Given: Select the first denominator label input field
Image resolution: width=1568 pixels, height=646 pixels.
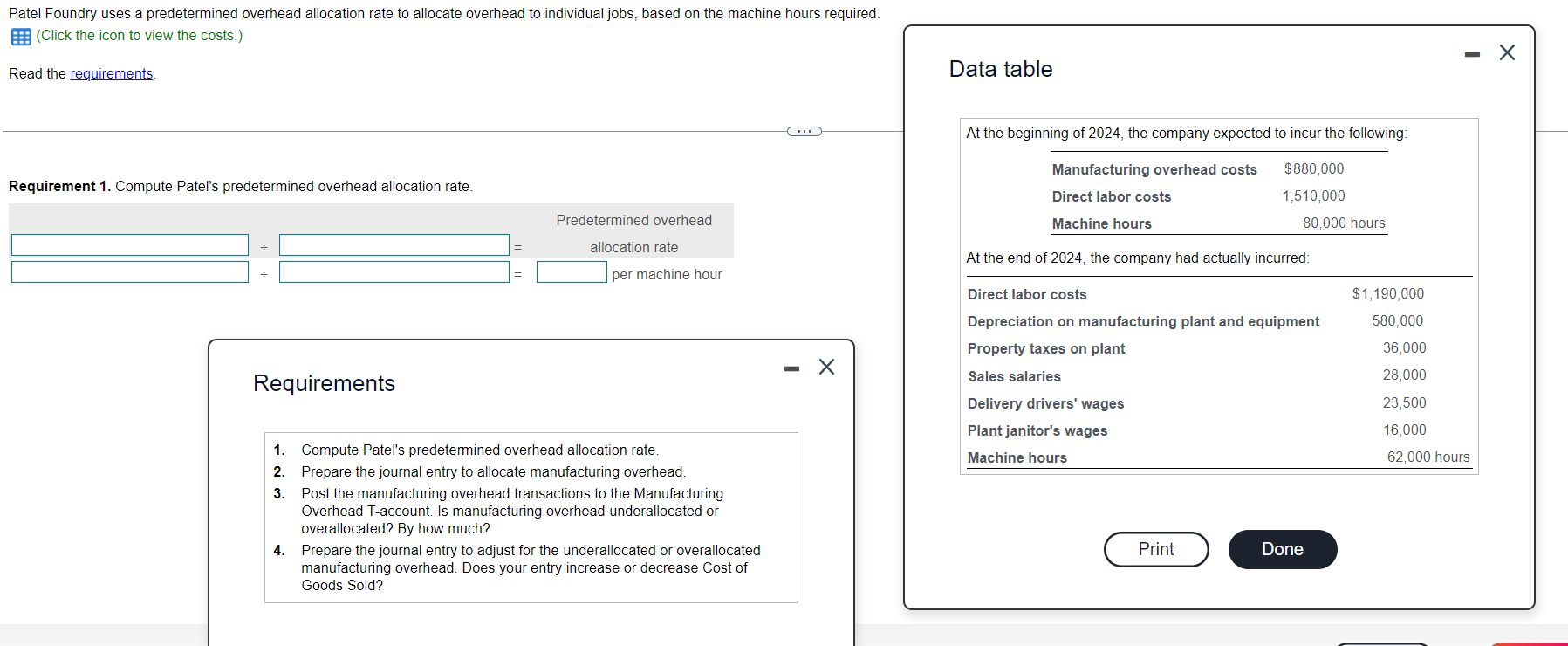Looking at the screenshot, I should click(x=394, y=245).
